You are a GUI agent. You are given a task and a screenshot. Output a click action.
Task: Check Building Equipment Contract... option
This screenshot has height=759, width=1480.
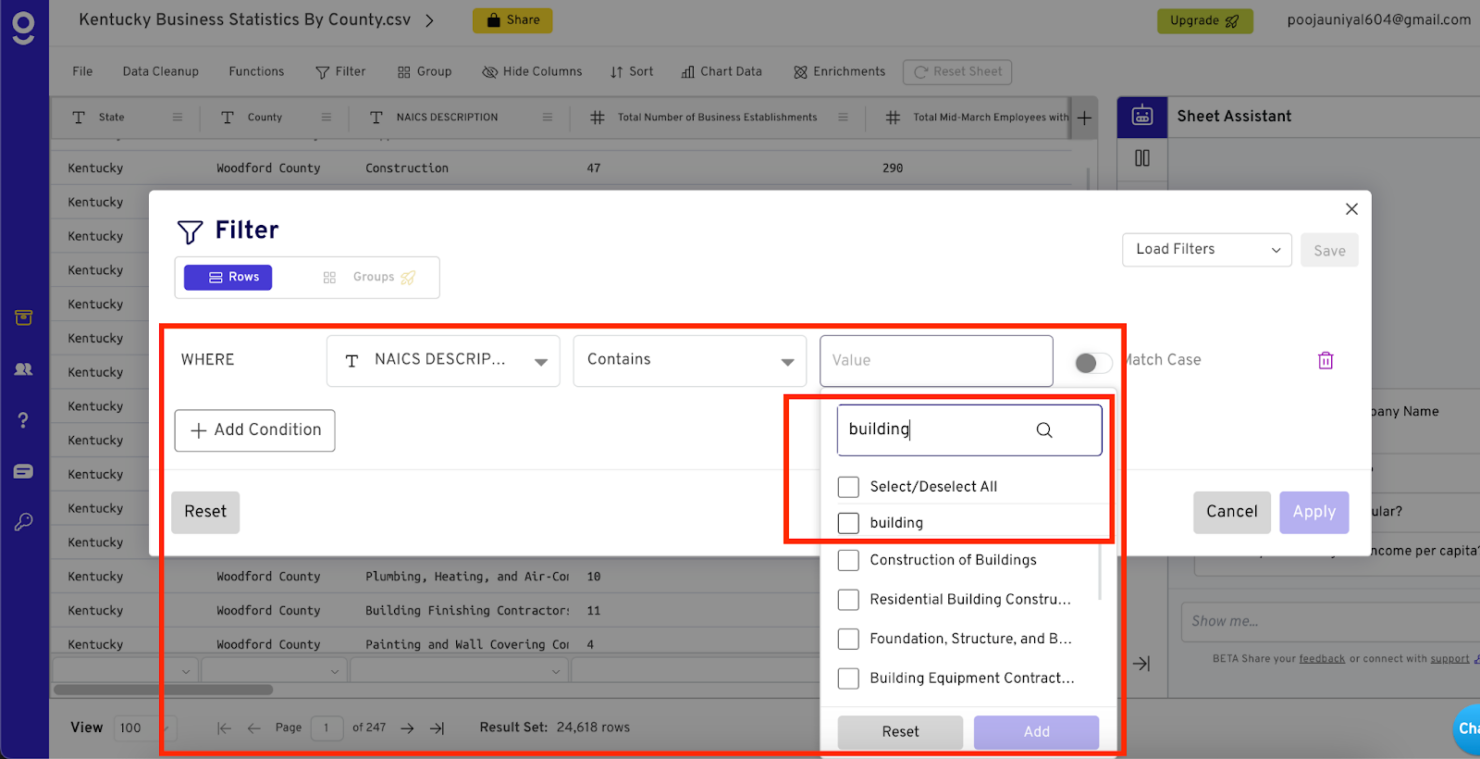point(848,678)
